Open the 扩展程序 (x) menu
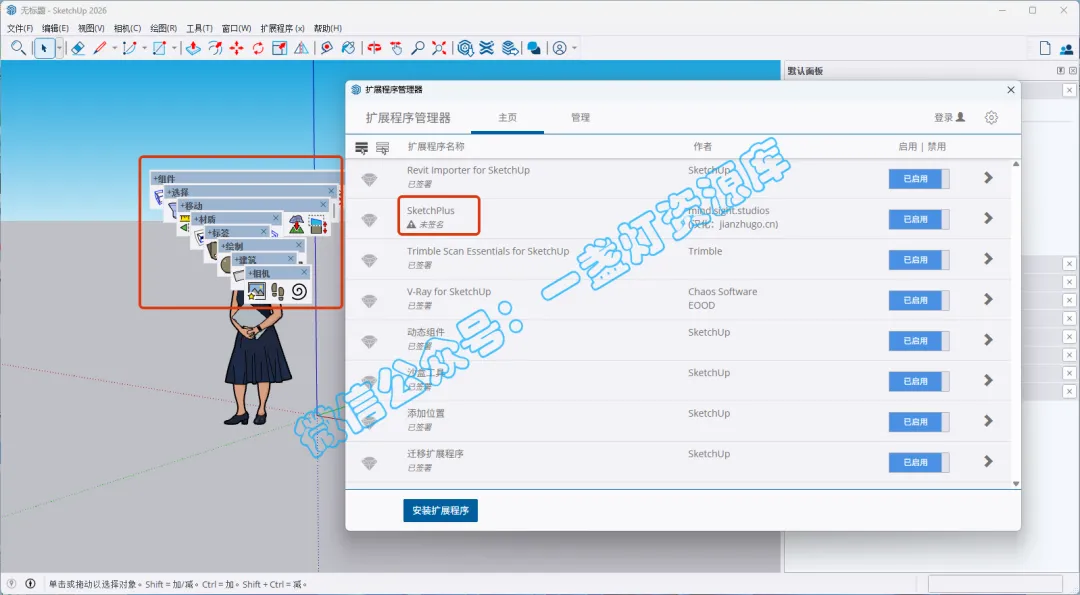The height and width of the screenshot is (595, 1080). pyautogui.click(x=282, y=28)
